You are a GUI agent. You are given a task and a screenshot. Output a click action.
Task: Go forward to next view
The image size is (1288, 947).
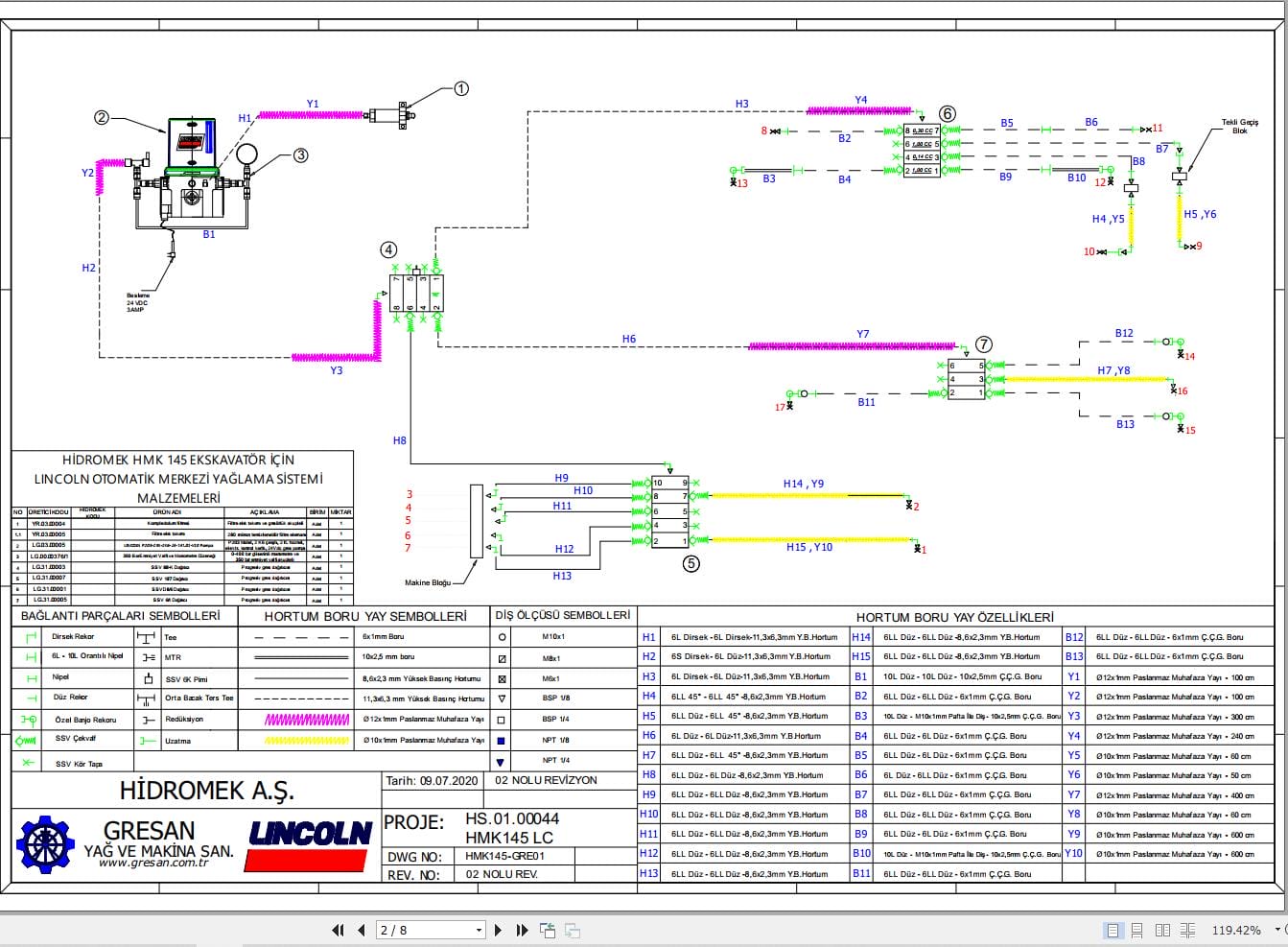(573, 930)
